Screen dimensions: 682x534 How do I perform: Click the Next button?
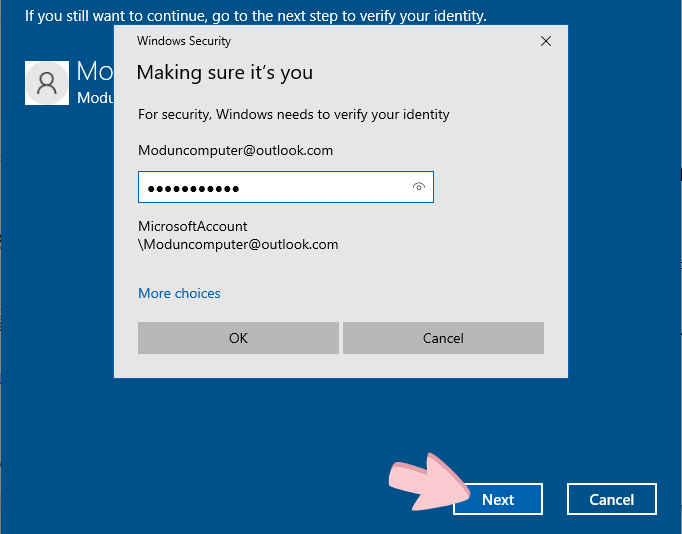498,499
